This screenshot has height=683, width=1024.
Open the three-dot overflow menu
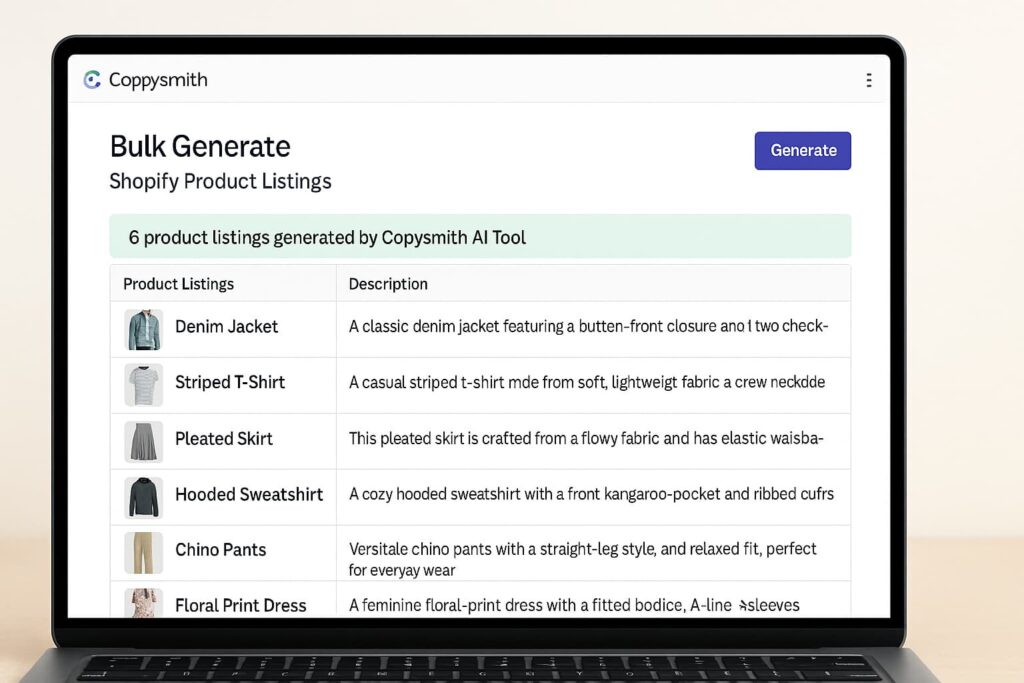[869, 80]
